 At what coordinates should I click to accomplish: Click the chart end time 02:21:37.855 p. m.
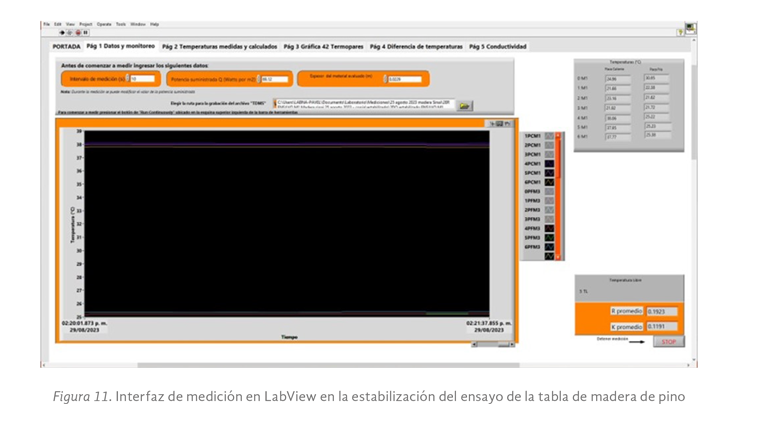[489, 323]
